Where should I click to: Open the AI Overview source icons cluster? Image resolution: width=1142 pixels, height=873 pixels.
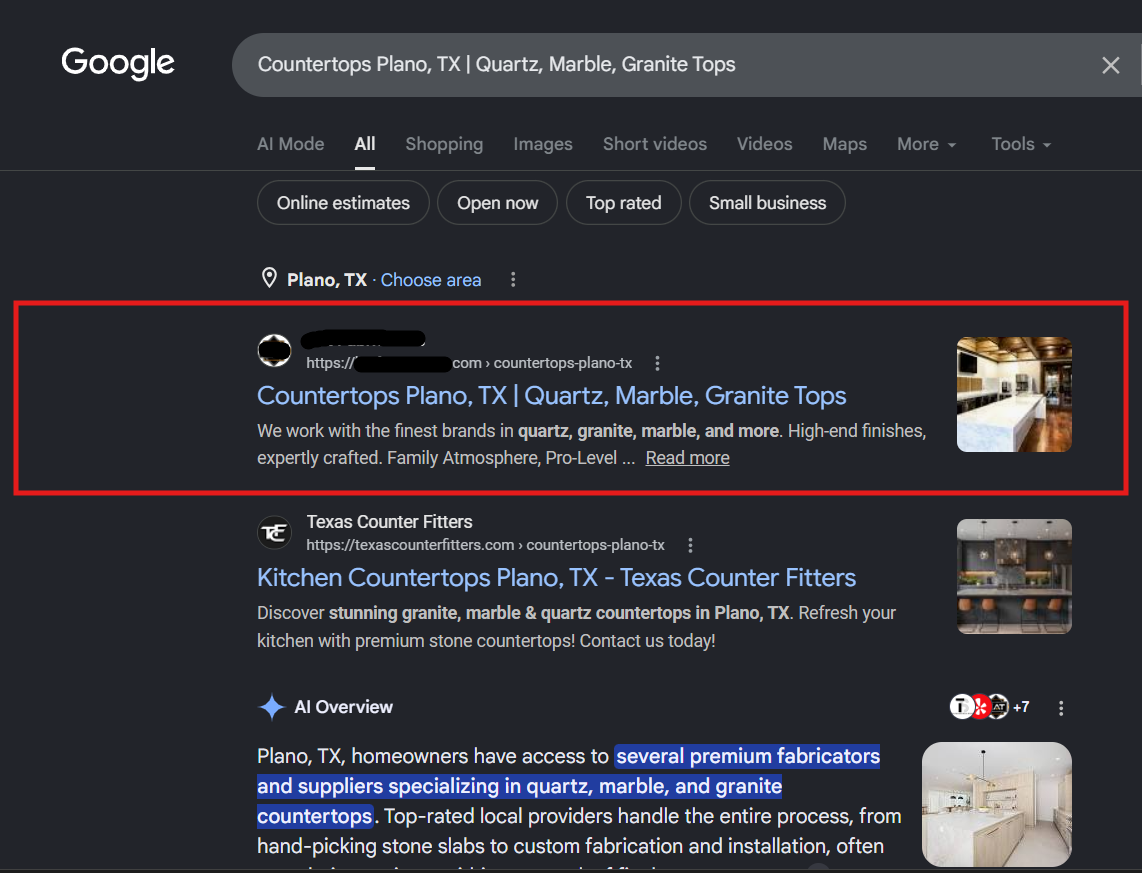click(x=979, y=707)
